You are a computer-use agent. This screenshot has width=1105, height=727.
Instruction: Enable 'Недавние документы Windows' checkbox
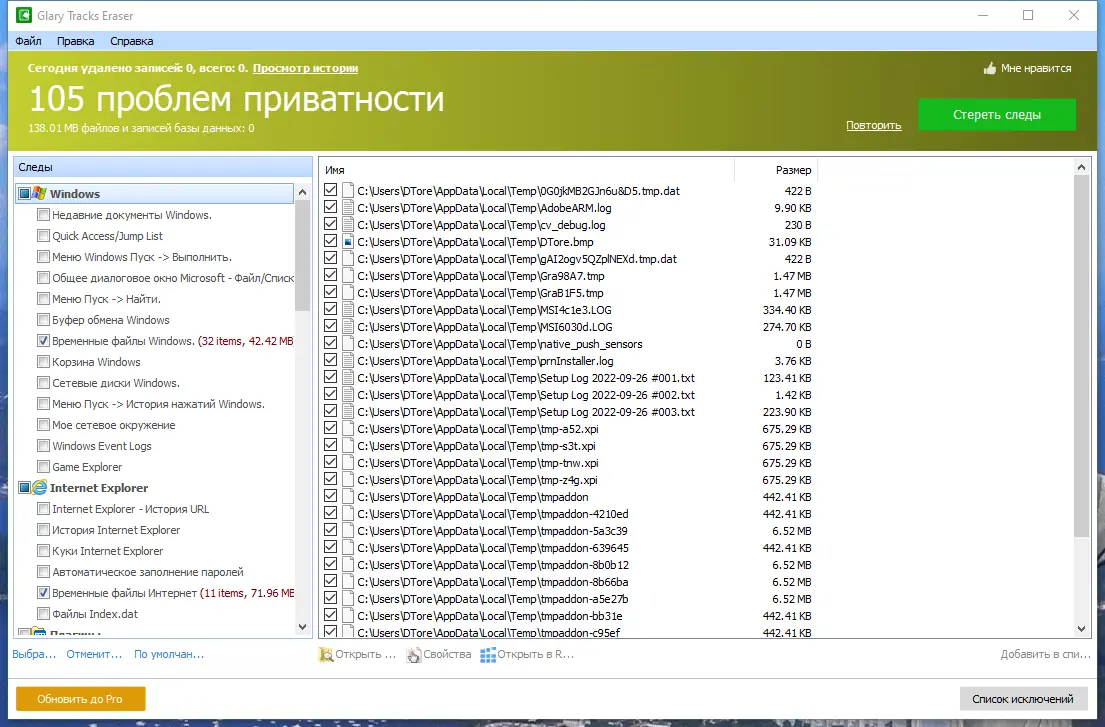pos(43,215)
